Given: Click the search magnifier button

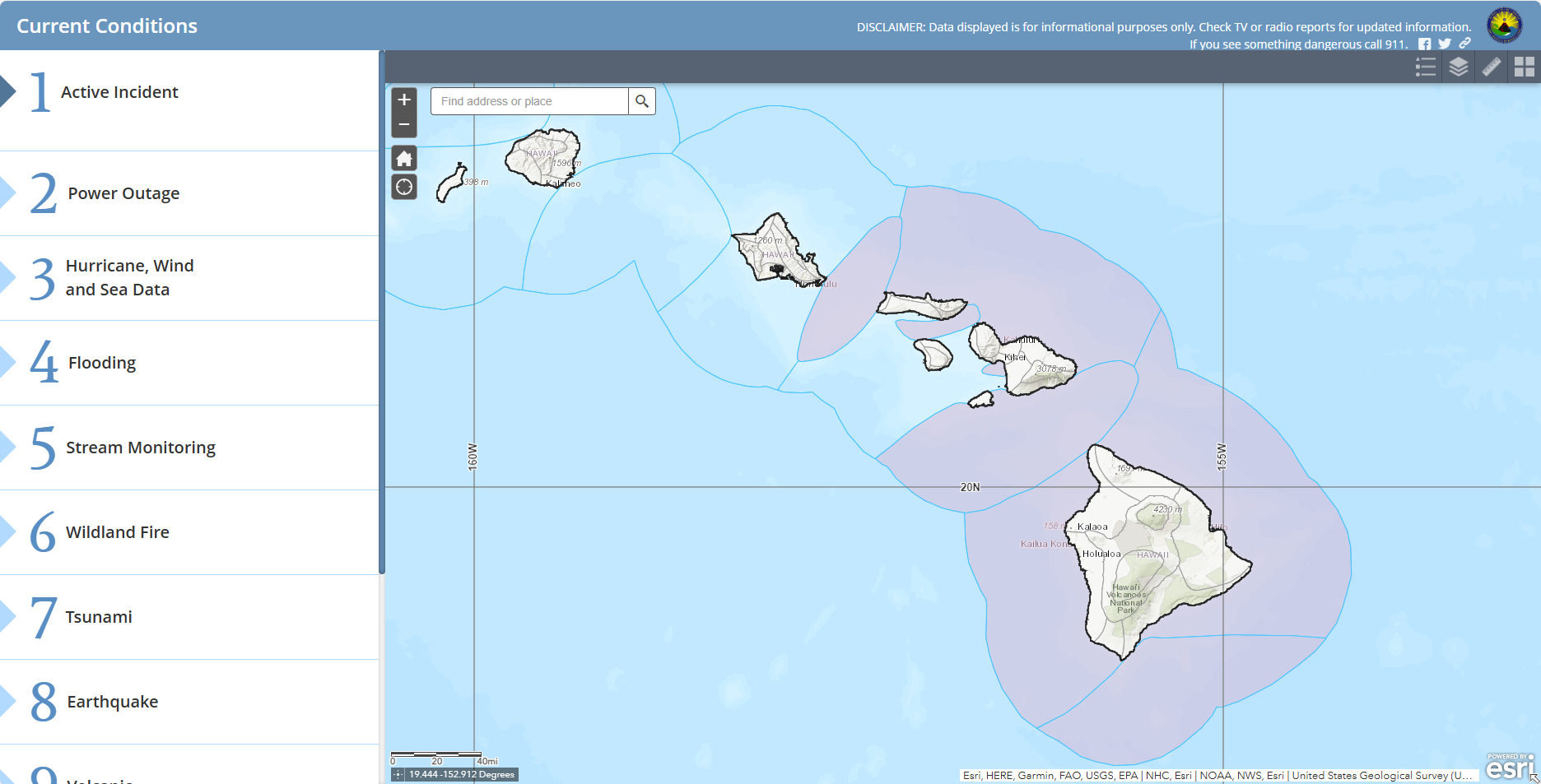Looking at the screenshot, I should (x=642, y=101).
